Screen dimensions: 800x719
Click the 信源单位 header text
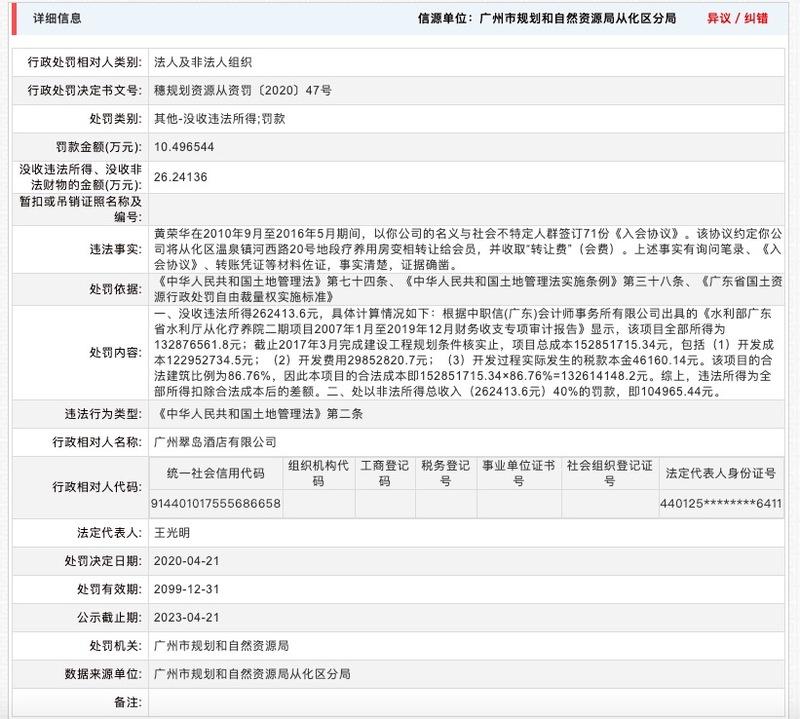point(546,18)
